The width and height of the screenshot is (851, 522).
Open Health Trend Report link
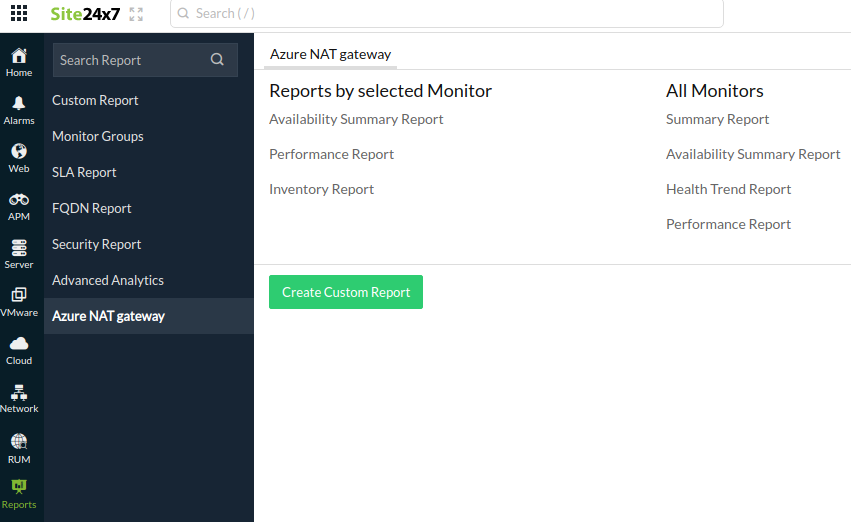coord(728,189)
